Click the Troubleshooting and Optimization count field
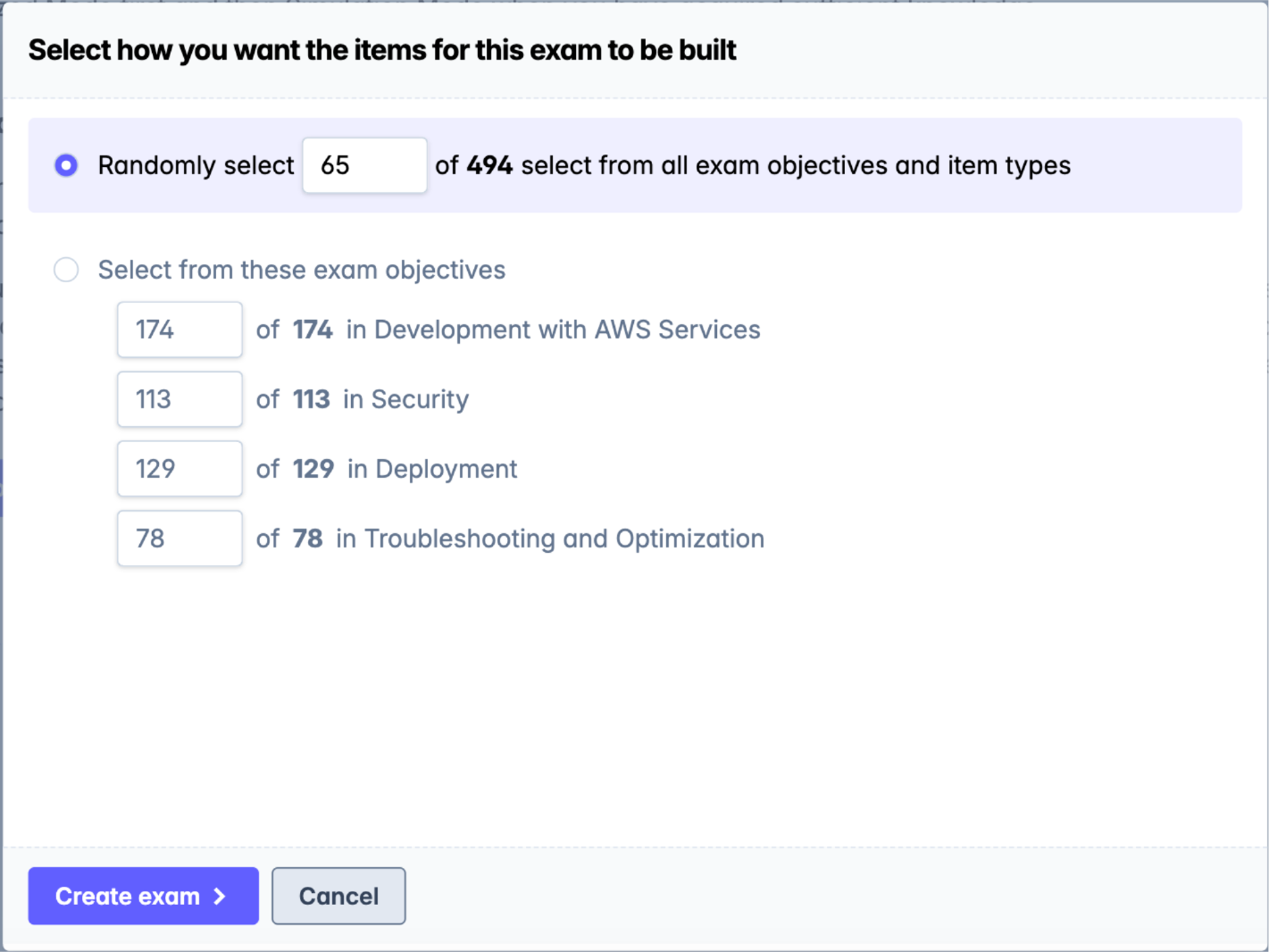1269x952 pixels. click(179, 539)
